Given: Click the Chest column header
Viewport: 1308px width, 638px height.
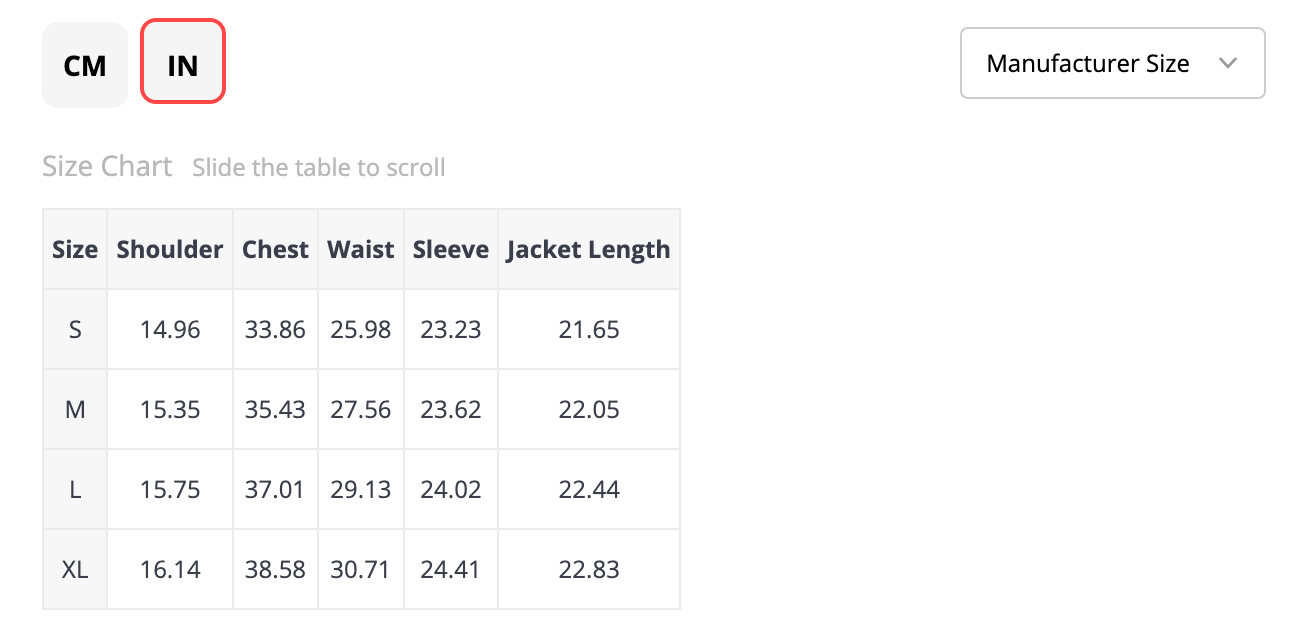Looking at the screenshot, I should pos(275,249).
